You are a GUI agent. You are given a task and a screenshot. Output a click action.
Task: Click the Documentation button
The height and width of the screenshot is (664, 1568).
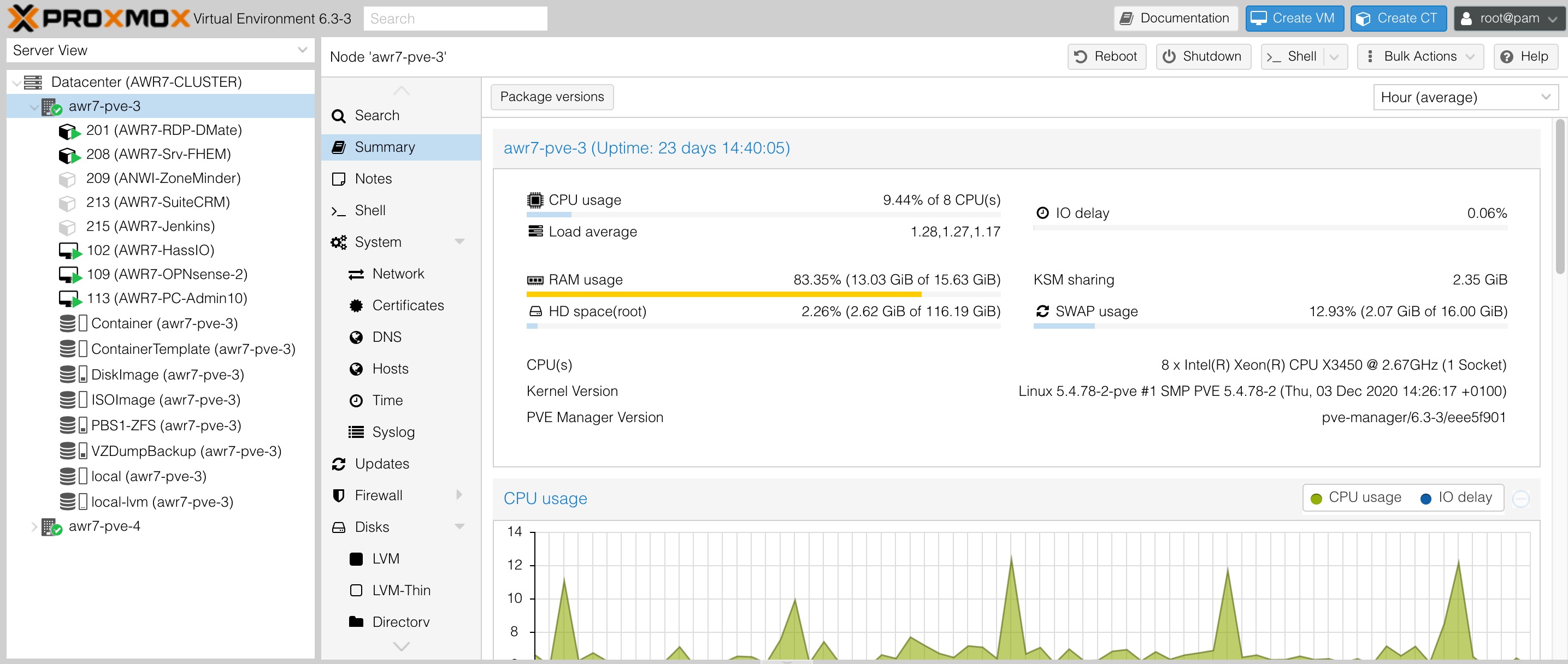point(1175,18)
